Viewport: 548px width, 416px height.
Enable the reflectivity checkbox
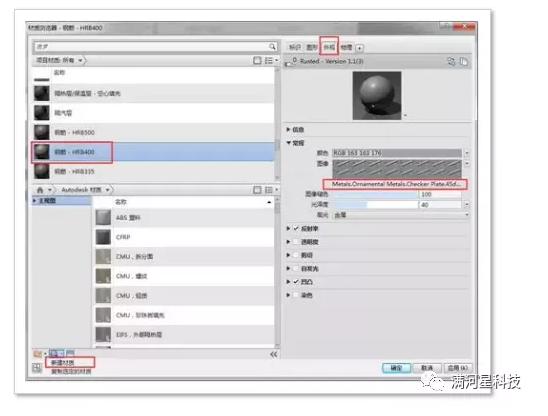(x=296, y=229)
